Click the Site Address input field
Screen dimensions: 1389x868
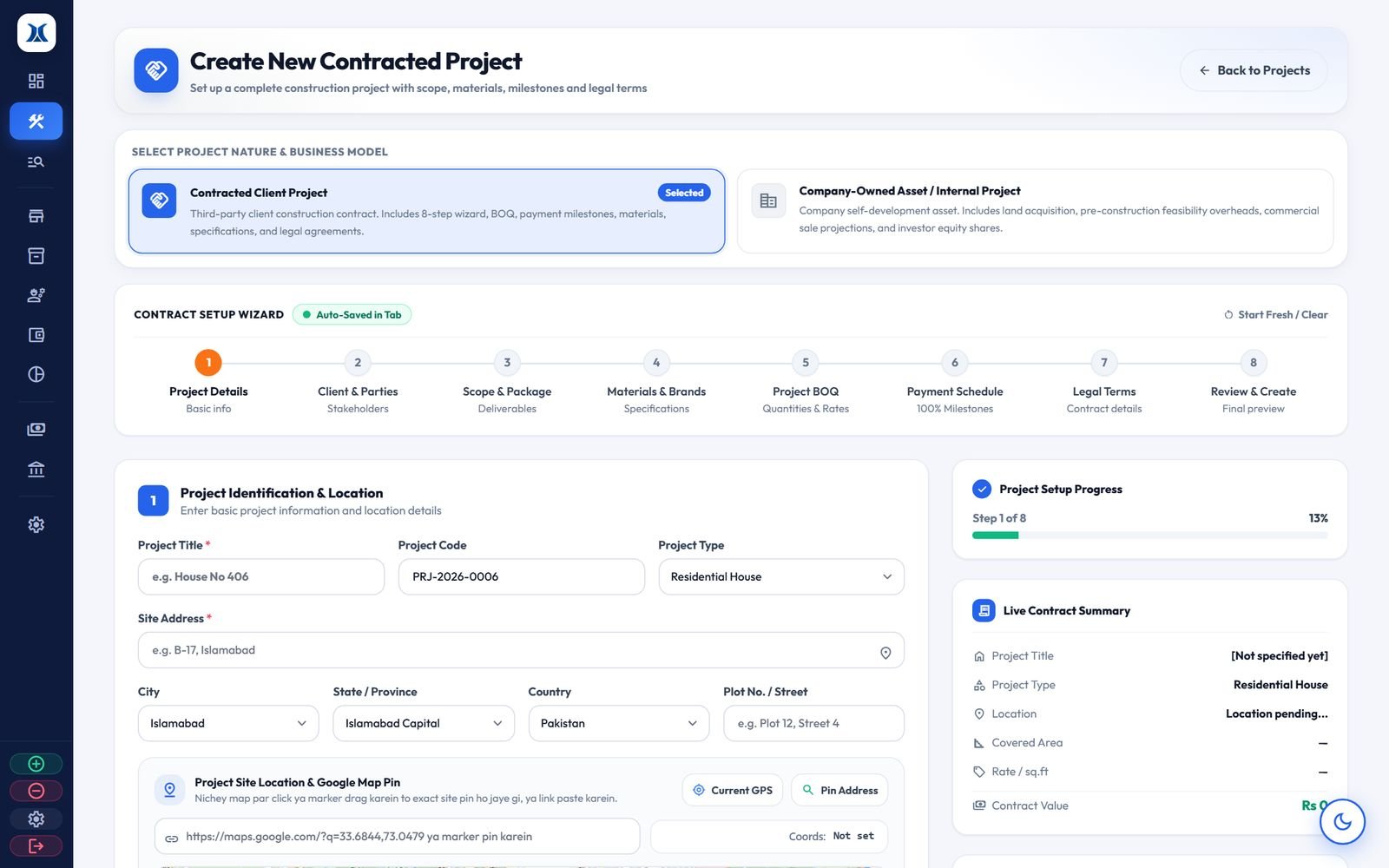click(x=521, y=650)
